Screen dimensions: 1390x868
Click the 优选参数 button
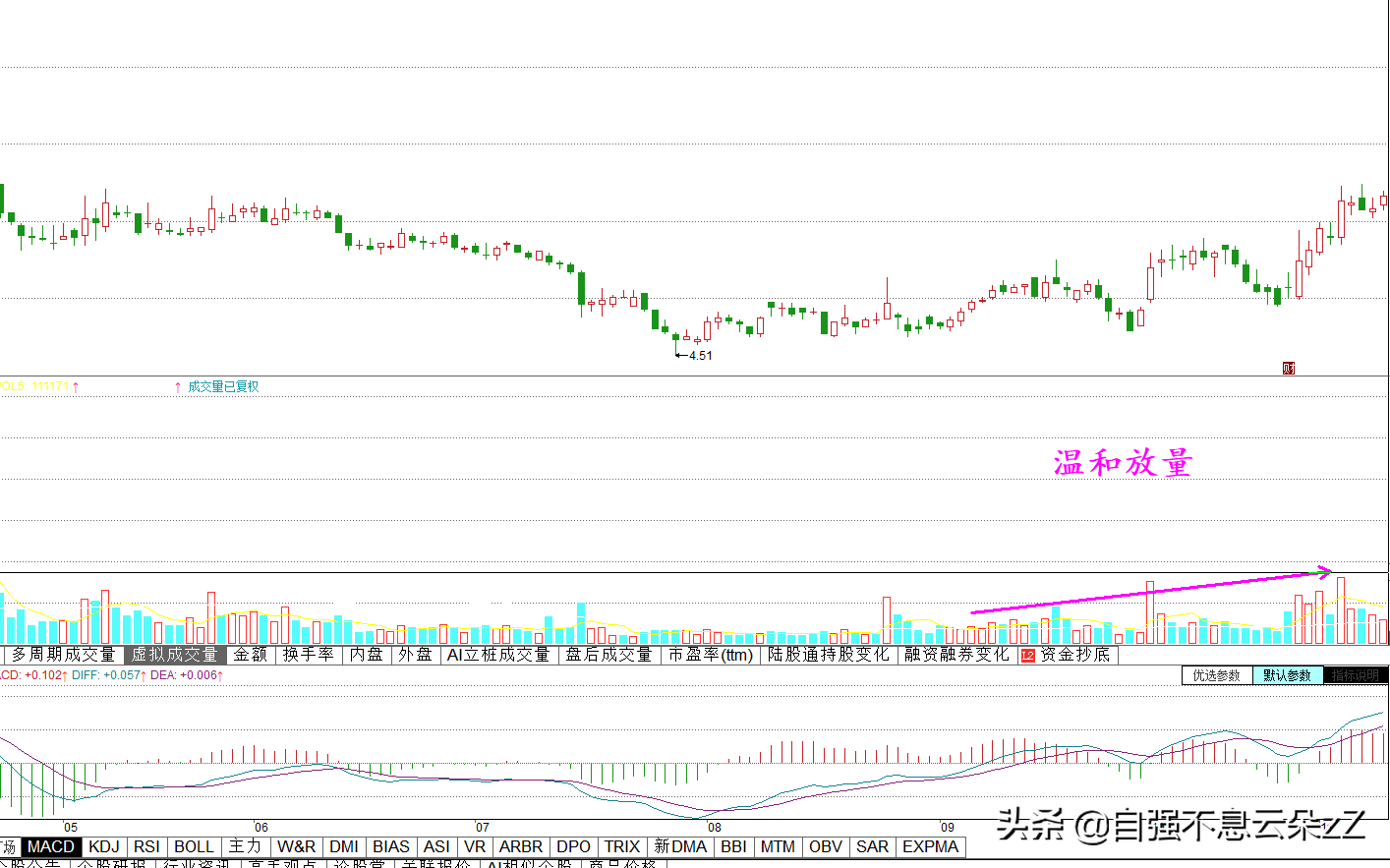[1216, 675]
